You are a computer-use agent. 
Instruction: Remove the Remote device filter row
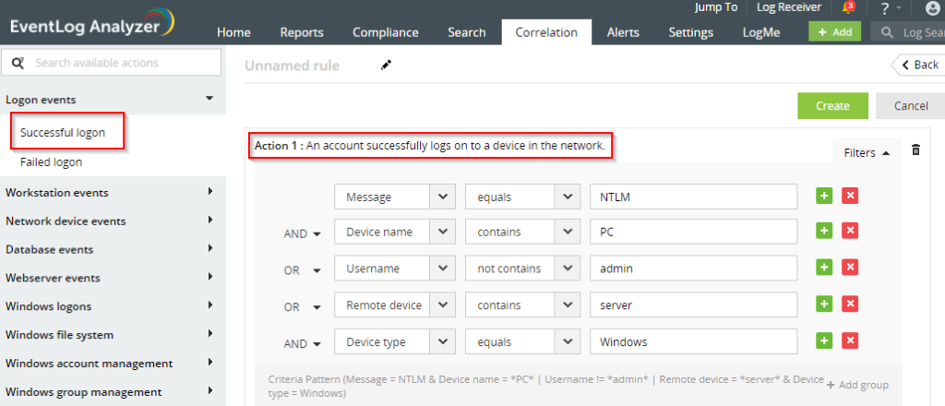(850, 304)
